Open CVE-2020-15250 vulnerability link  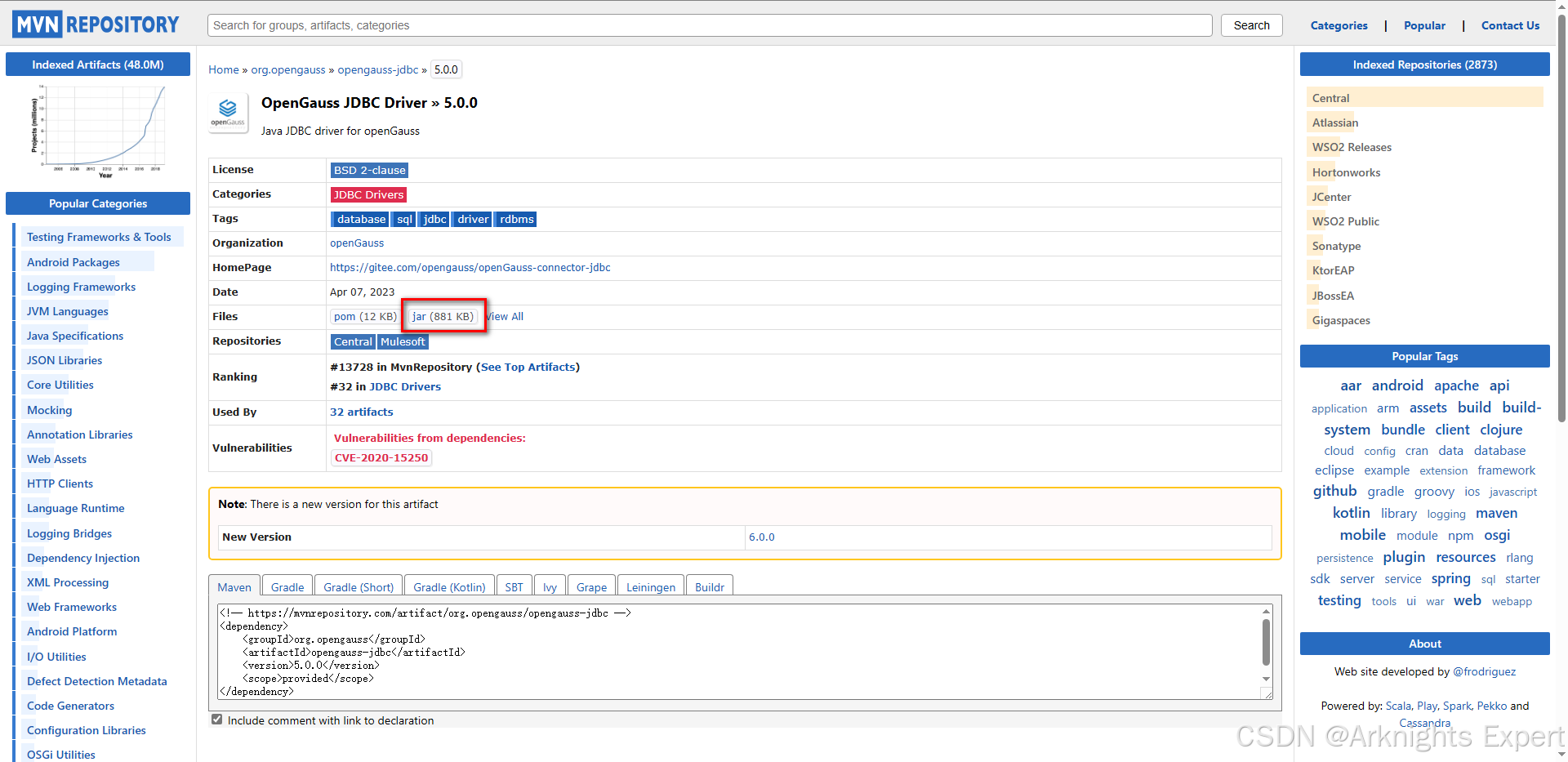pyautogui.click(x=381, y=457)
